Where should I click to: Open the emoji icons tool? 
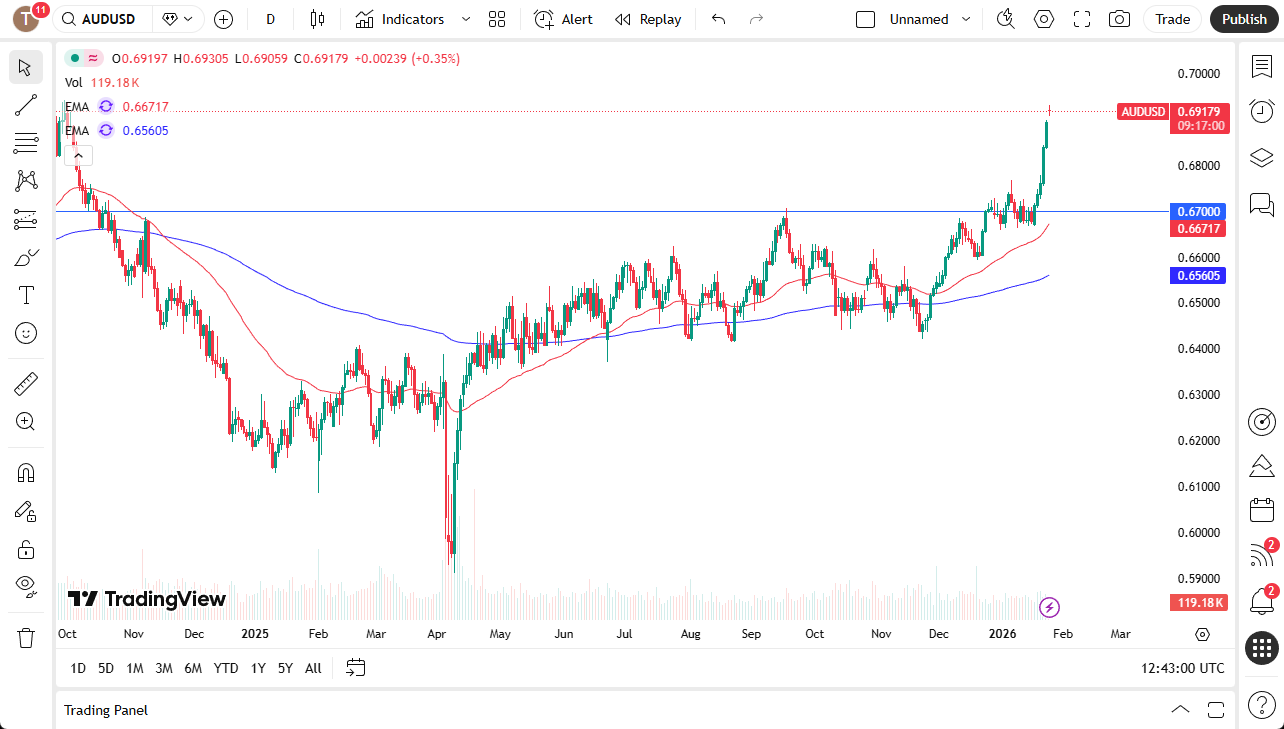click(x=25, y=333)
